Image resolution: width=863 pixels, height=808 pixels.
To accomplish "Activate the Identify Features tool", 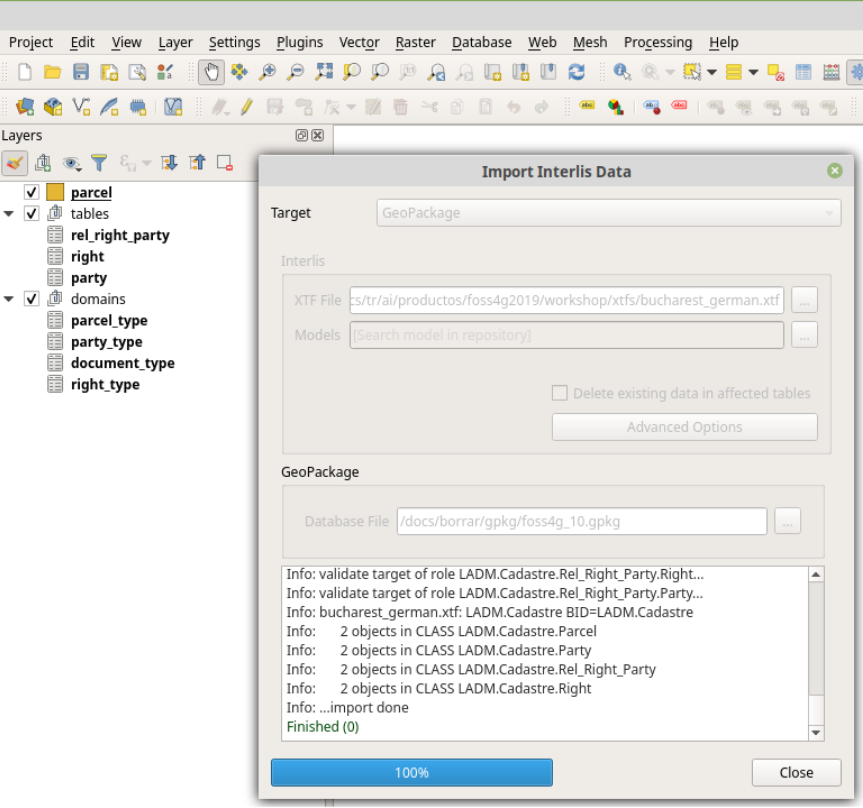I will (622, 72).
